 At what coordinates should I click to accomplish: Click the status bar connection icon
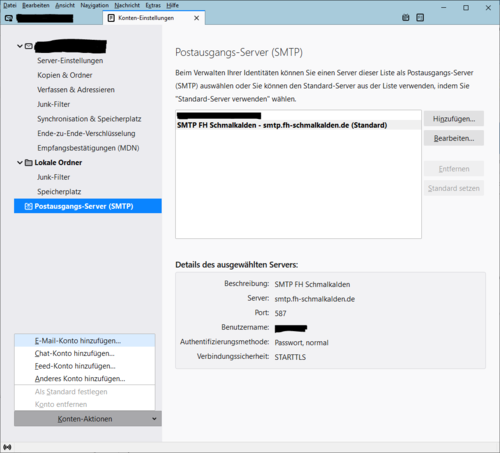coord(7,447)
